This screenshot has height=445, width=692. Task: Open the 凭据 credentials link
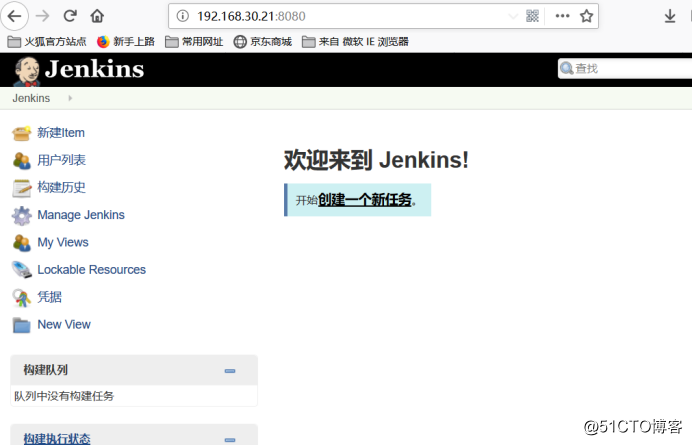(49, 297)
